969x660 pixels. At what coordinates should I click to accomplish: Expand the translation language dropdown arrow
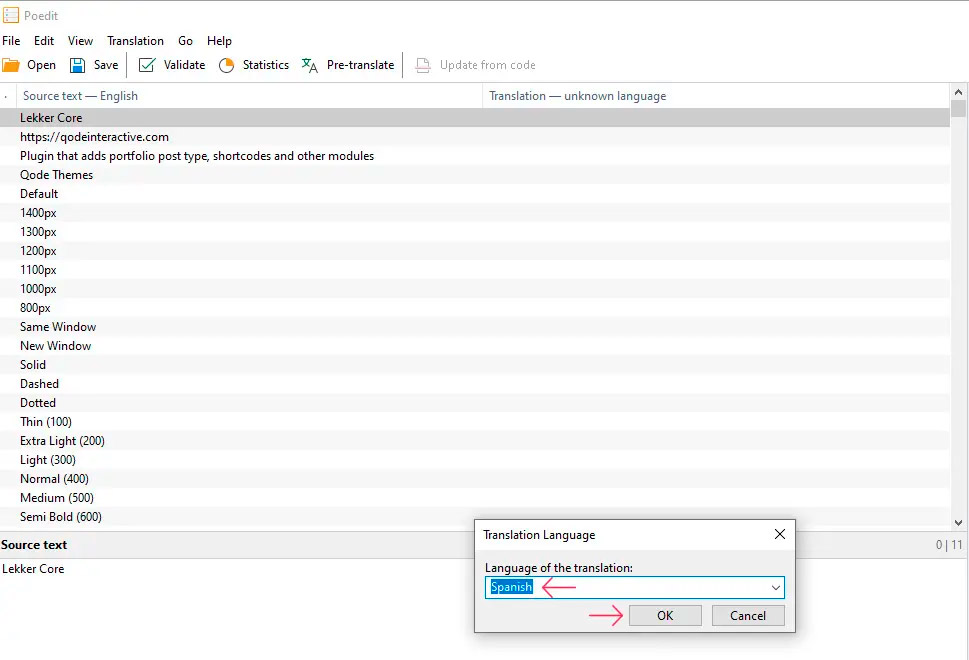(x=775, y=588)
